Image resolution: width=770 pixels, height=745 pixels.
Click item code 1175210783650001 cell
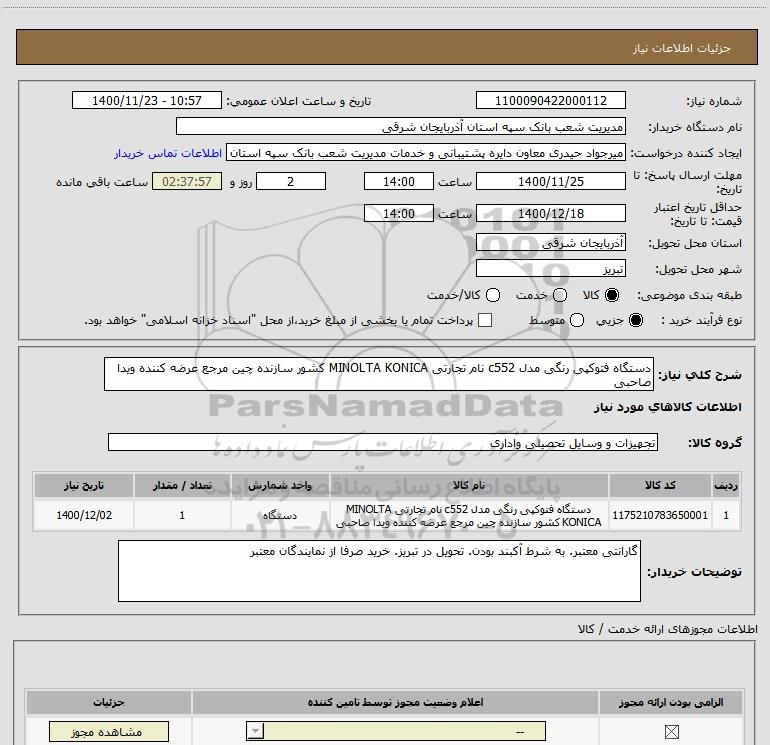660,515
